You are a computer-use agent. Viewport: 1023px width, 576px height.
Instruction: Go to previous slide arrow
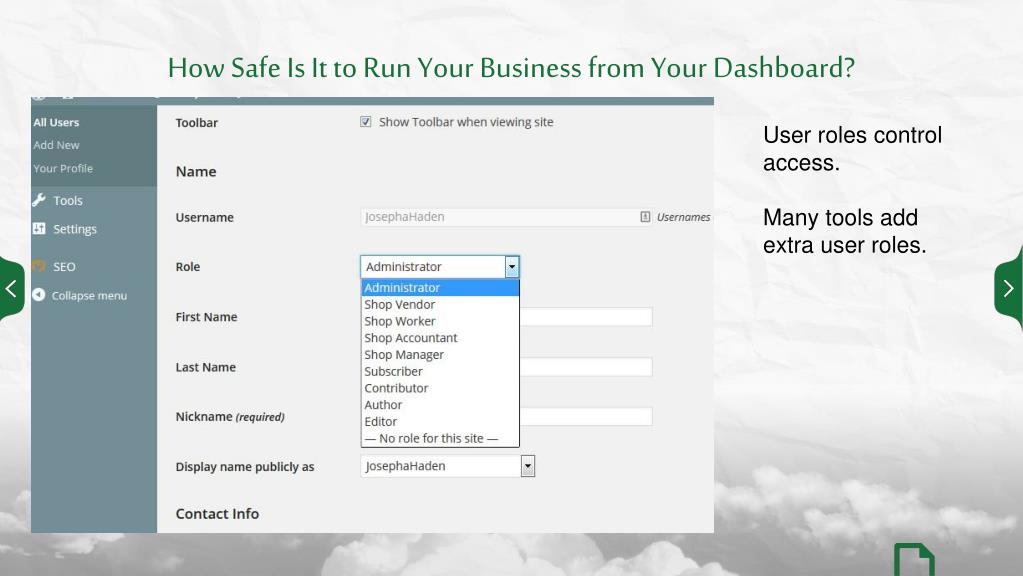pyautogui.click(x=11, y=288)
